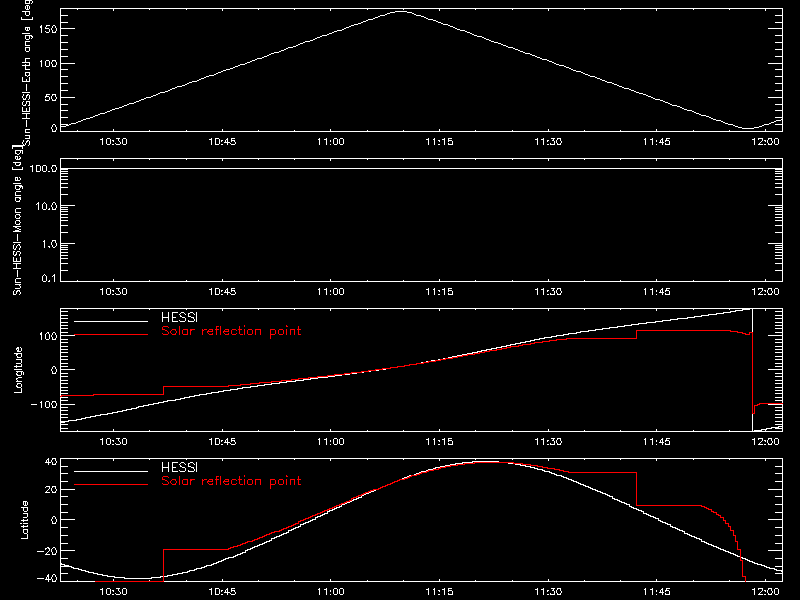800x600 pixels.
Task: Click peak of the Sun-HESSI-Earth angle curve
Action: [x=402, y=11]
